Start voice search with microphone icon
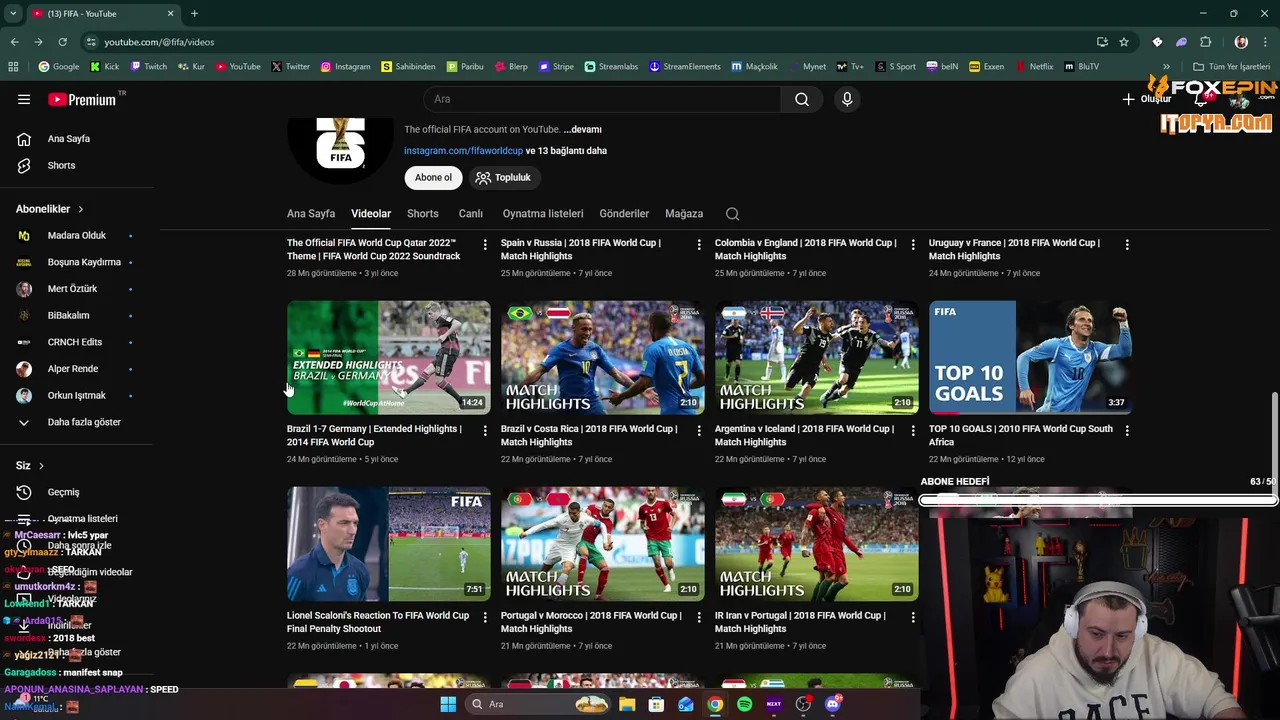This screenshot has height=720, width=1280. (x=847, y=99)
